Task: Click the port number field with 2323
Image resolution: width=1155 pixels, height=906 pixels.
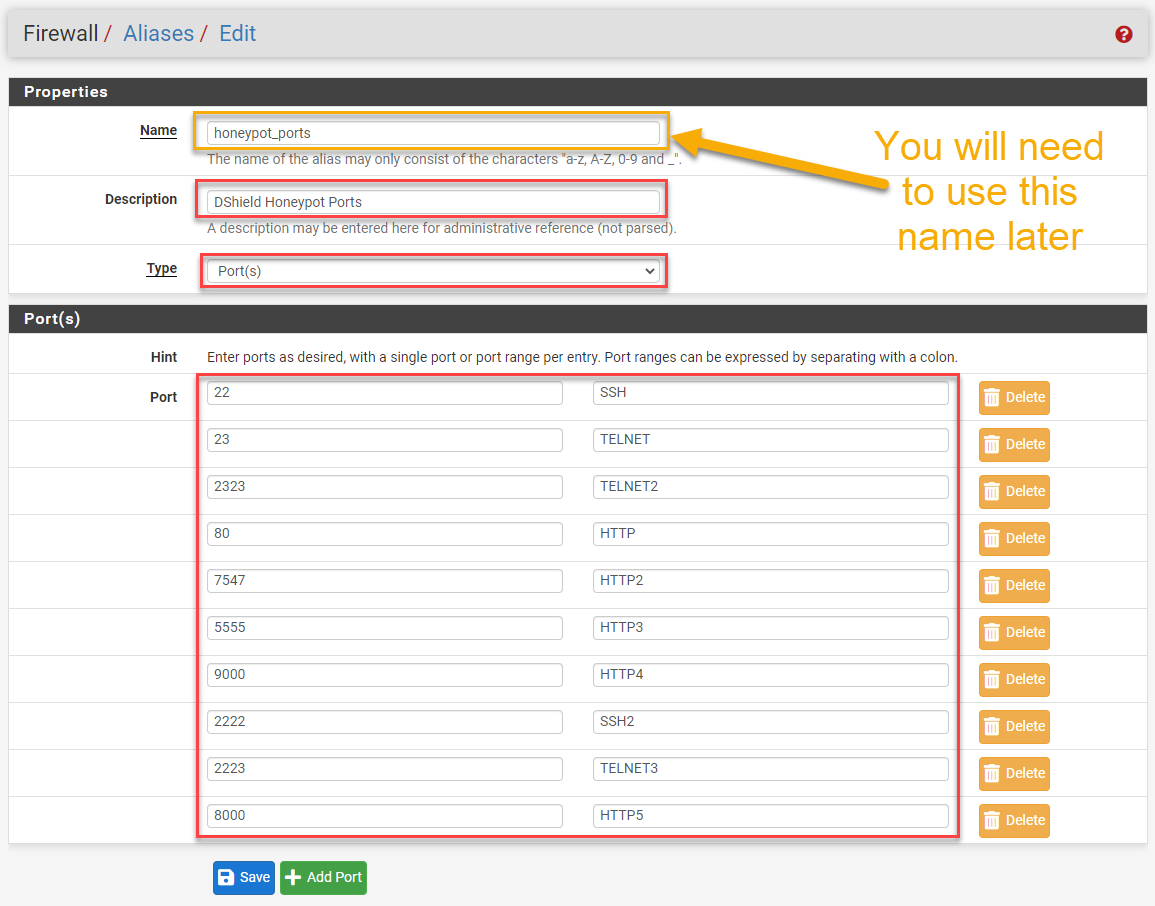Action: [x=385, y=487]
